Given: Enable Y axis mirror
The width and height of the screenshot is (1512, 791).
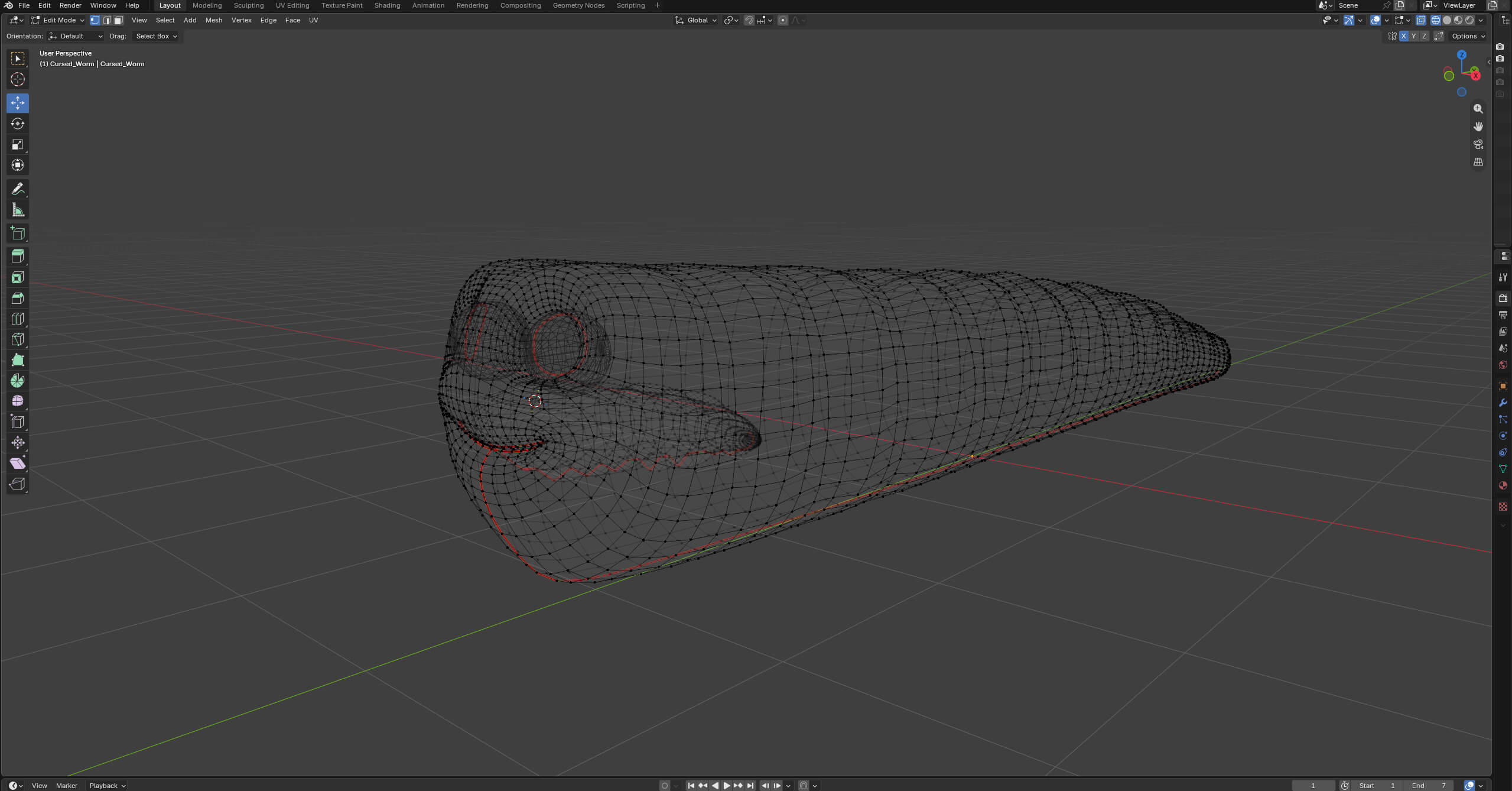Looking at the screenshot, I should 1413,36.
